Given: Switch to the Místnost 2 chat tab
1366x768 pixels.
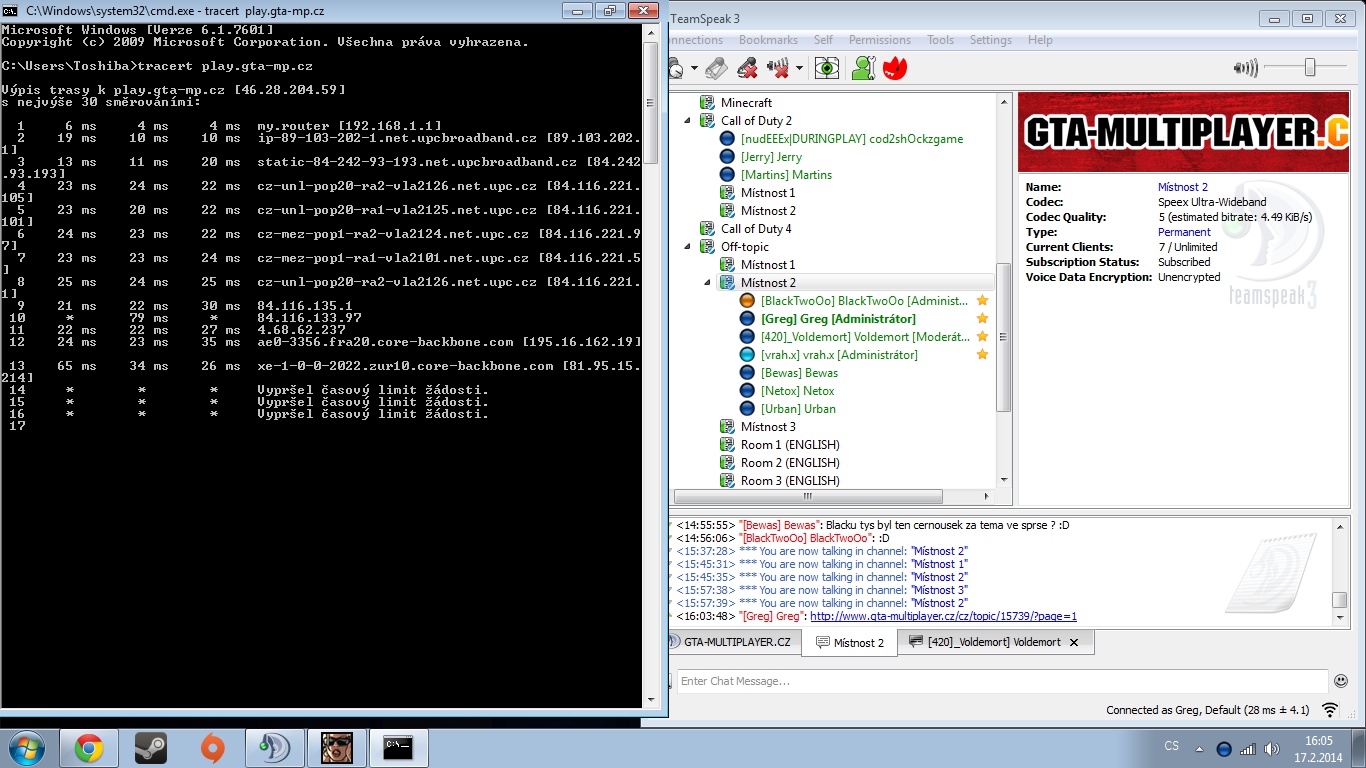Looking at the screenshot, I should click(x=850, y=642).
